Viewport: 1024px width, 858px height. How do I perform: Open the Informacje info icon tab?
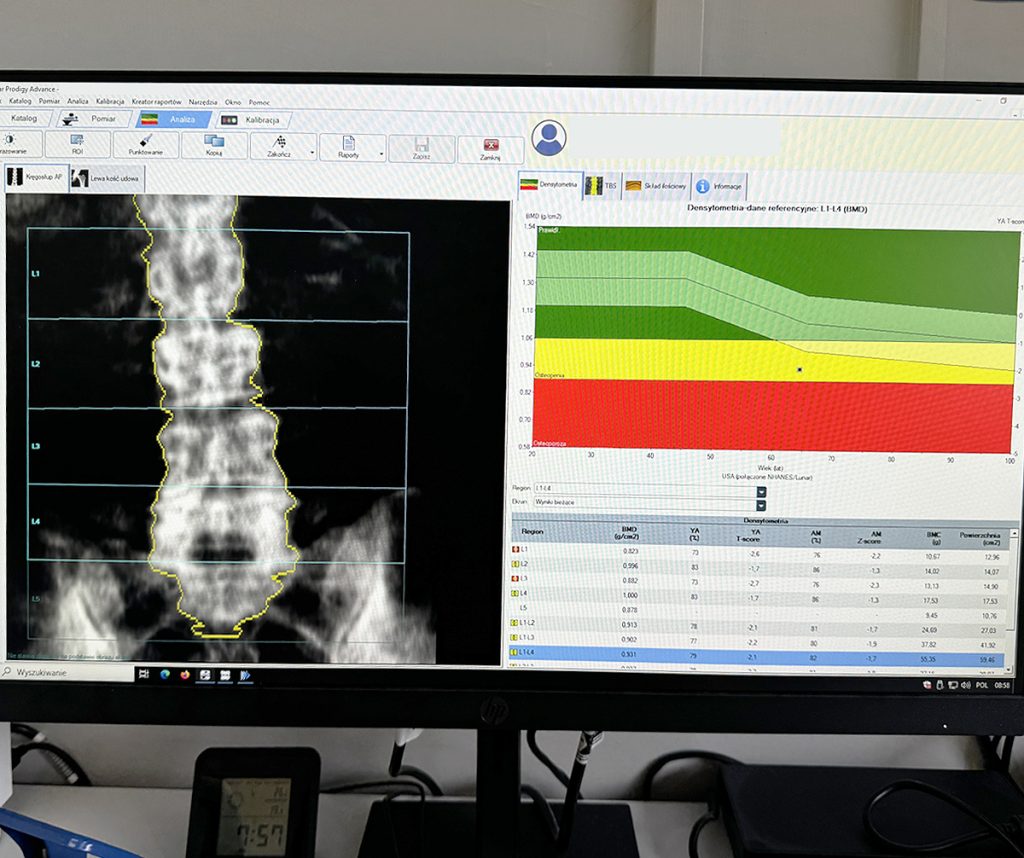coord(703,186)
